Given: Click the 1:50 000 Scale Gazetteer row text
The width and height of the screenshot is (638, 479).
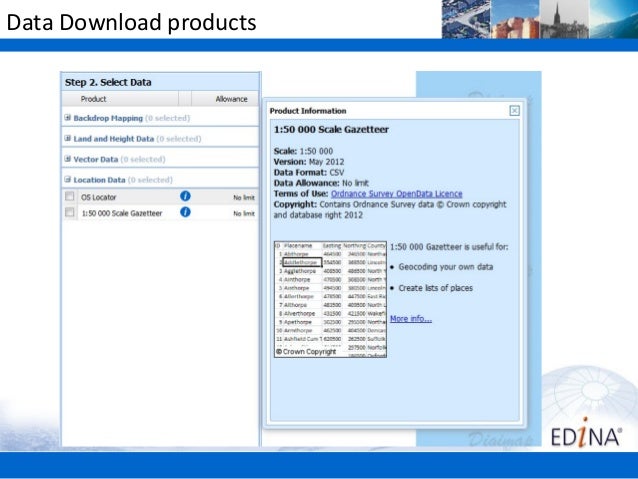Looking at the screenshot, I should pyautogui.click(x=122, y=213).
